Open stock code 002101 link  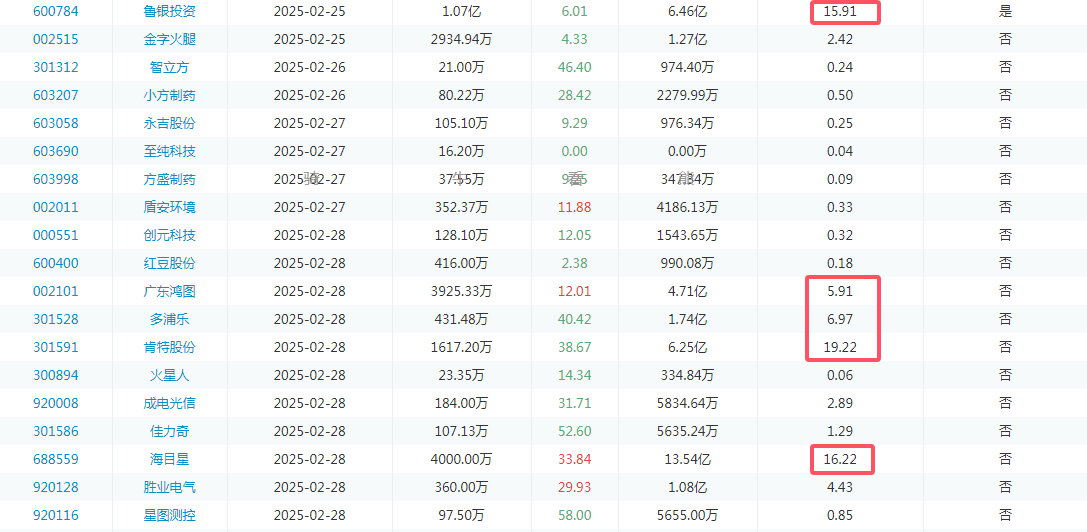pos(55,291)
